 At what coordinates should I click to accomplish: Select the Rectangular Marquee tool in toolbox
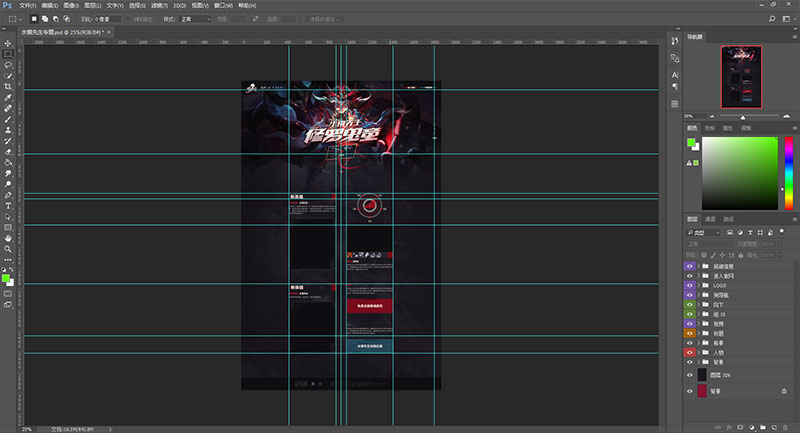click(8, 54)
